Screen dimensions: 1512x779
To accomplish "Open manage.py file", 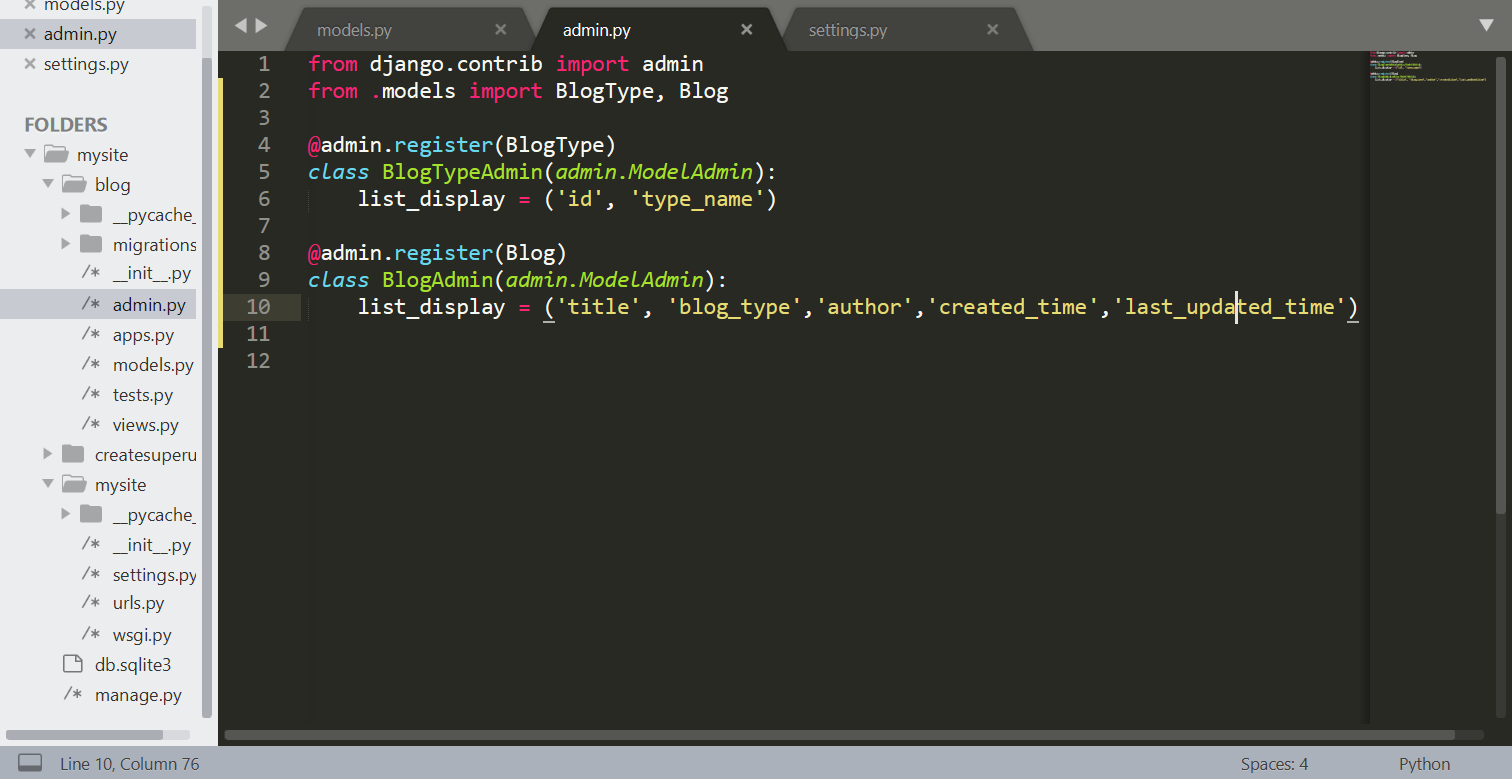I will click(x=138, y=695).
